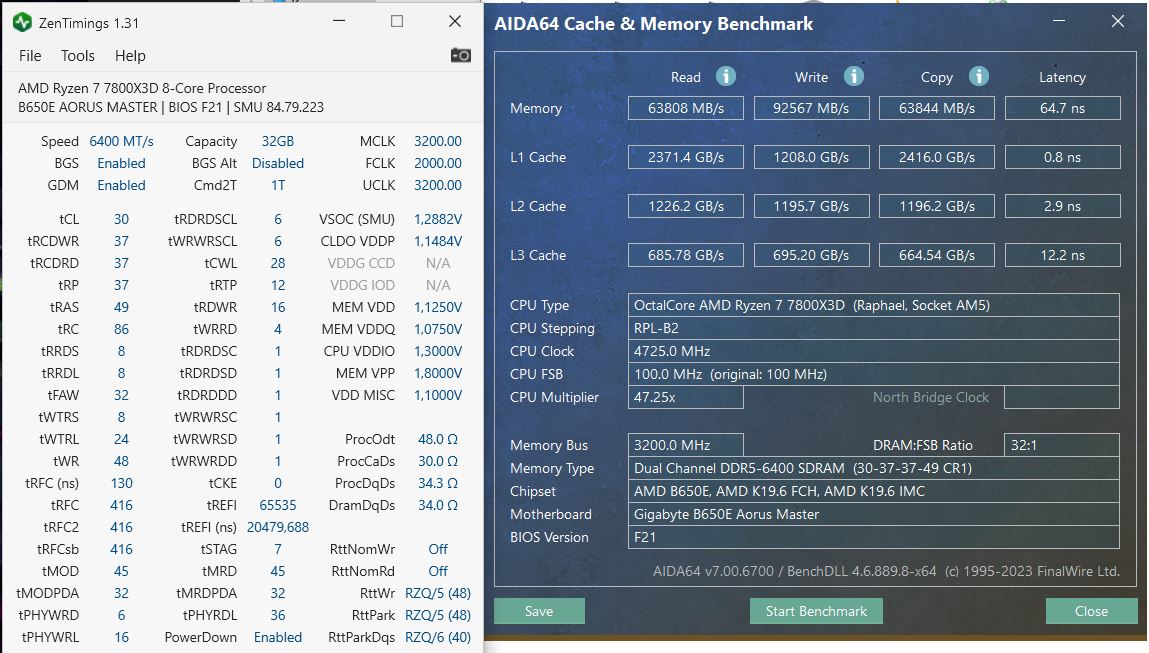Click Memory Latency value 64.7 ns

tap(1063, 108)
